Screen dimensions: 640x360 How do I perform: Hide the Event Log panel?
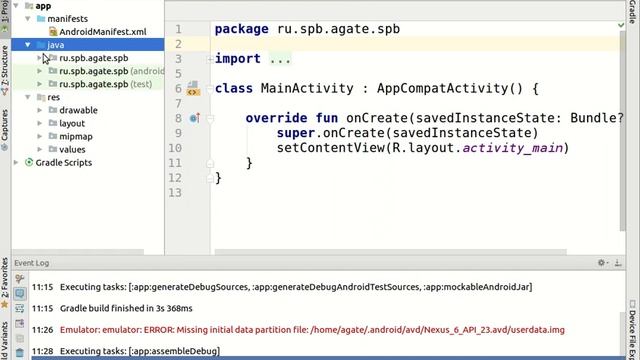tap(618, 263)
